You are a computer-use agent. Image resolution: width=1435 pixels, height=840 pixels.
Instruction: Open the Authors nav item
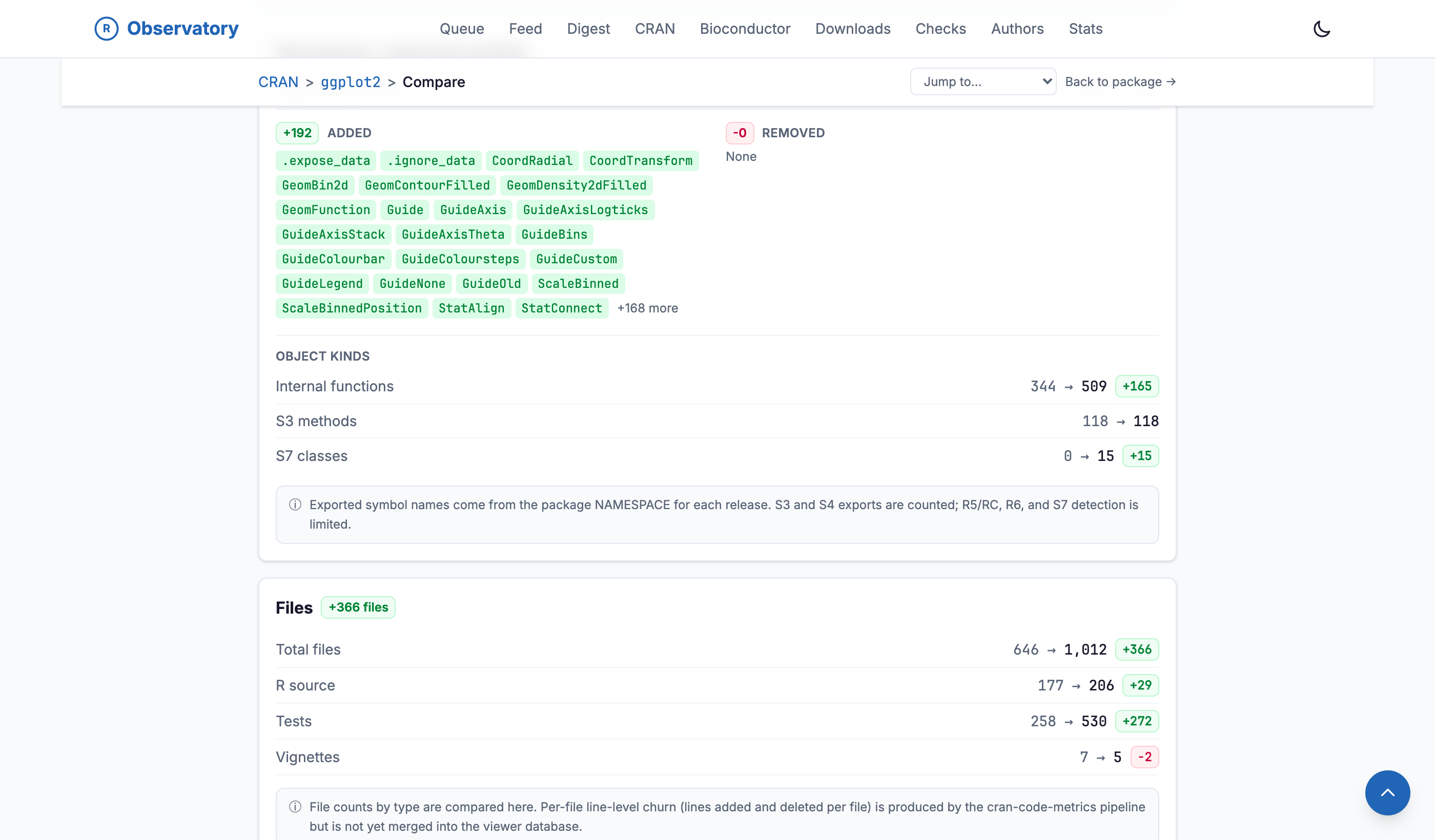[x=1017, y=29]
